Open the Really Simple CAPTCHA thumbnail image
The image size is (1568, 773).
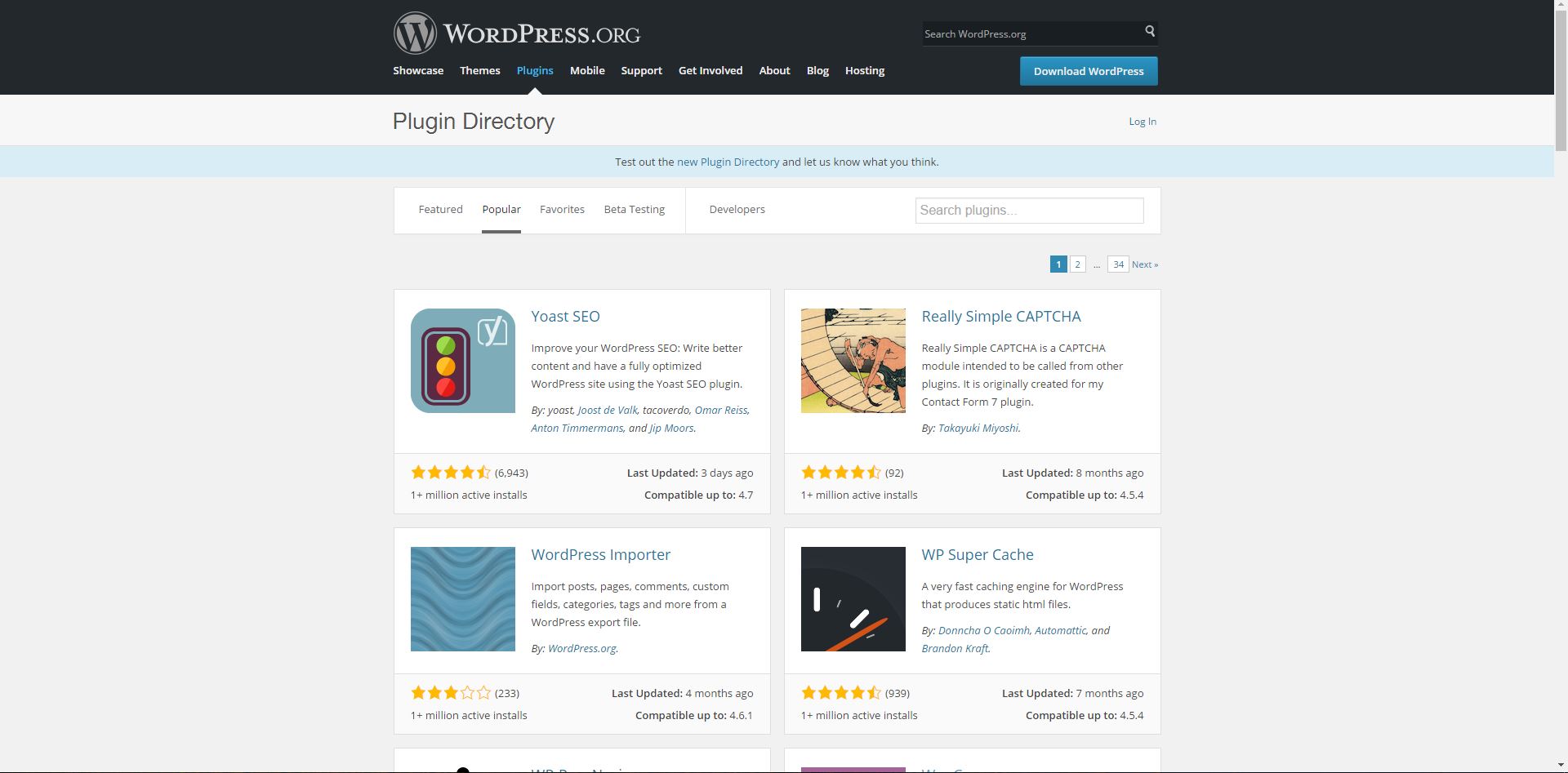coord(853,361)
